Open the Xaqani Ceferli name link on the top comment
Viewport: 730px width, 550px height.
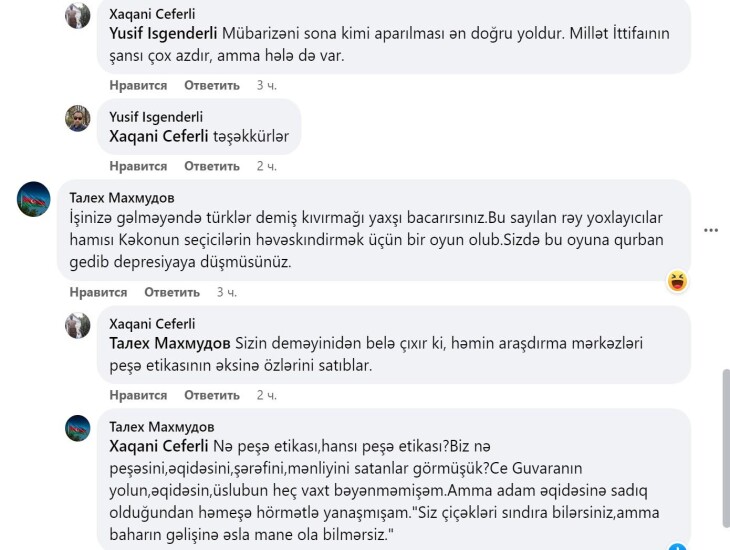[152, 14]
